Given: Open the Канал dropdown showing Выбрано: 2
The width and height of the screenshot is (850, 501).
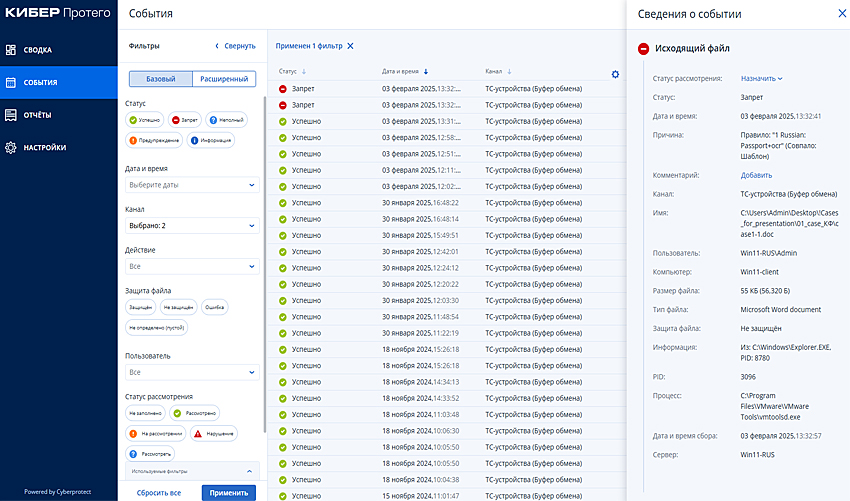Looking at the screenshot, I should pos(192,226).
